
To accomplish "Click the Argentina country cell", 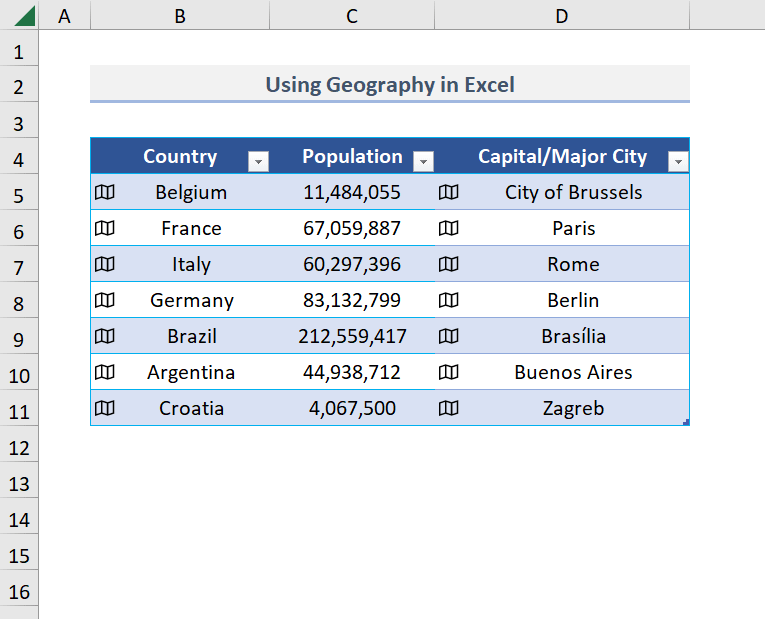I will pos(191,372).
